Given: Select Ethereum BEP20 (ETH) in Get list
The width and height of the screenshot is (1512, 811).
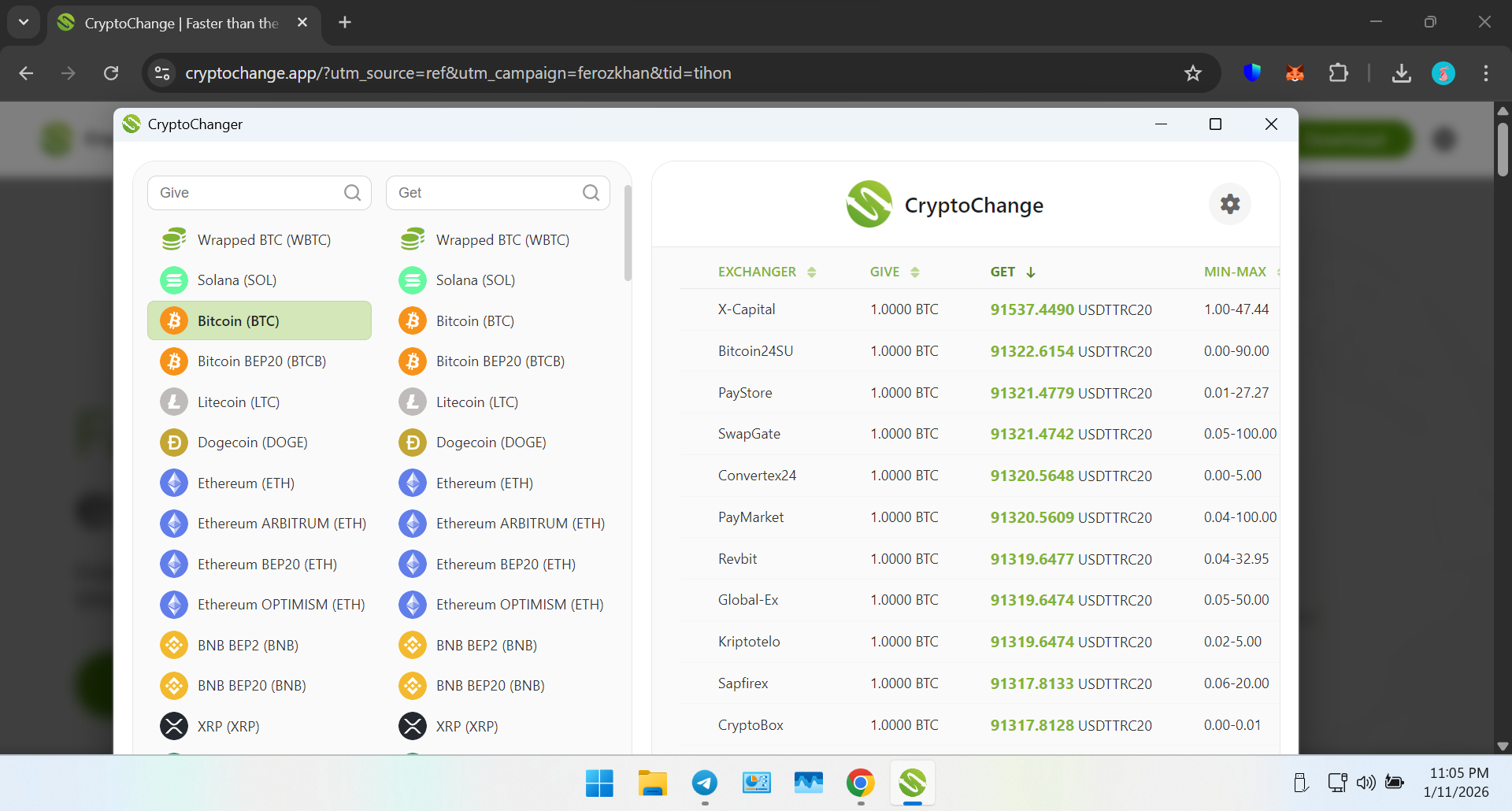Looking at the screenshot, I should tap(498, 564).
